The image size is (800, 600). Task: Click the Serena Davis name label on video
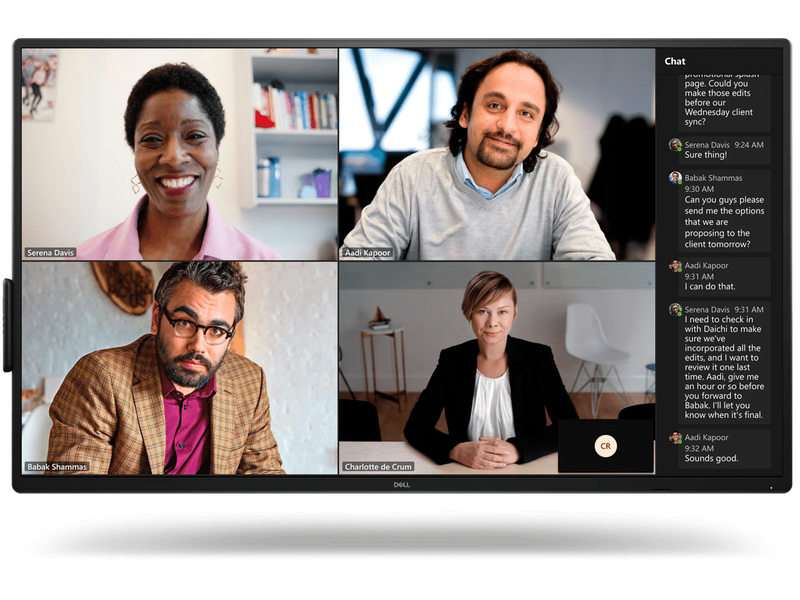click(x=52, y=253)
